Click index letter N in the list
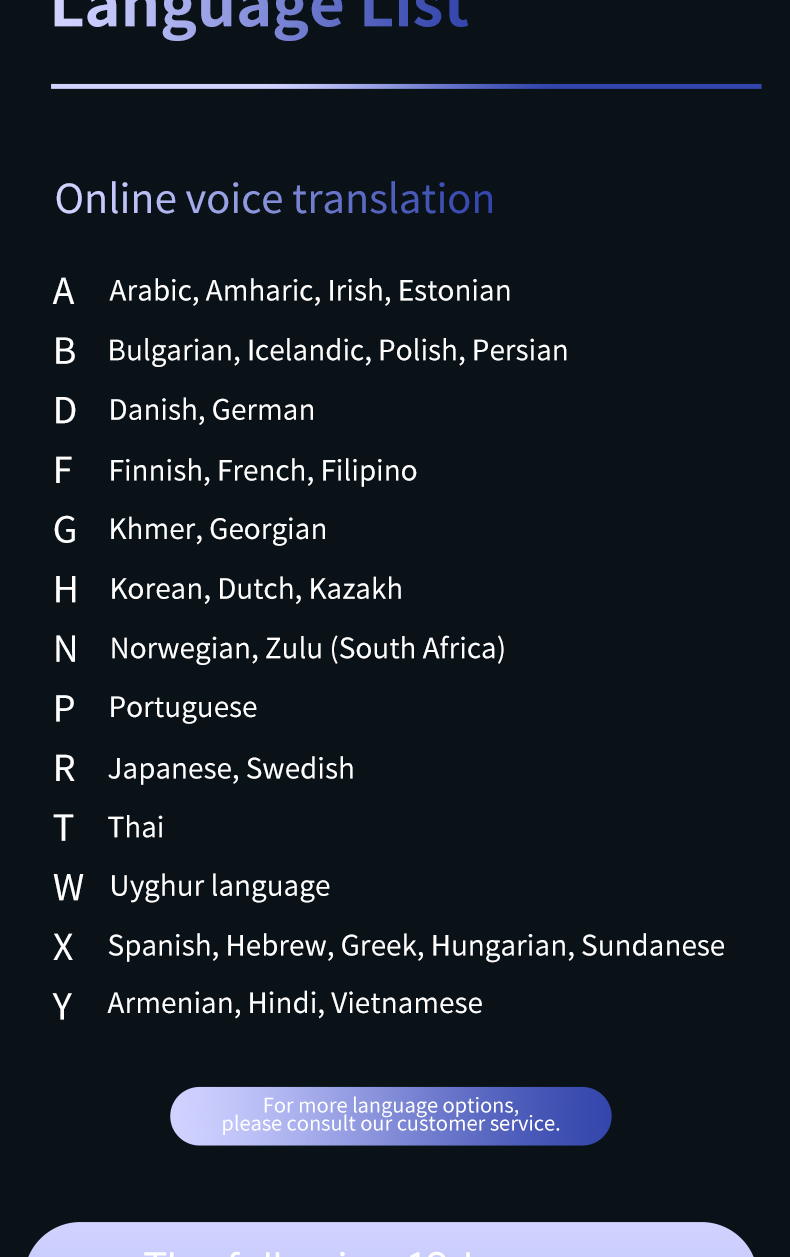This screenshot has height=1257, width=790. coord(66,649)
